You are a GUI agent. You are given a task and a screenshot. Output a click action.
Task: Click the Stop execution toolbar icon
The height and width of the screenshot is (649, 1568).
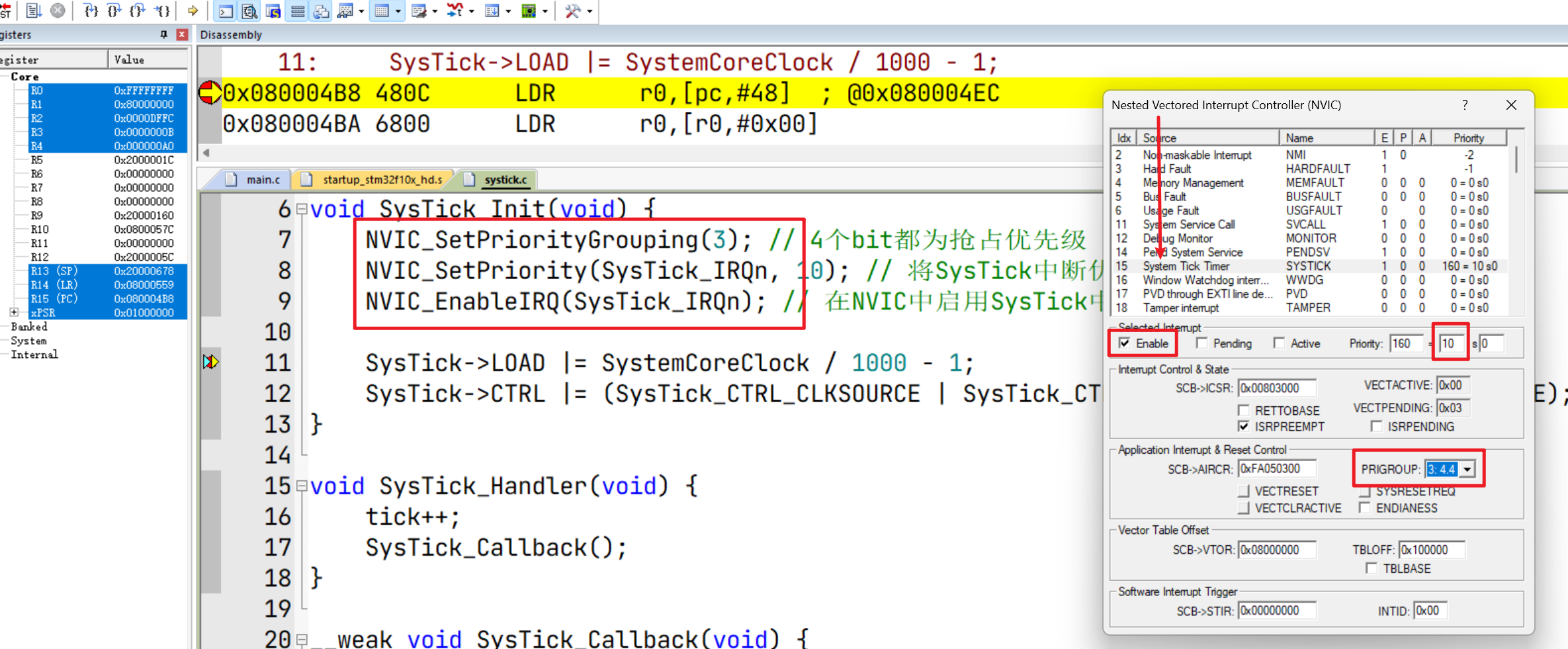(58, 11)
